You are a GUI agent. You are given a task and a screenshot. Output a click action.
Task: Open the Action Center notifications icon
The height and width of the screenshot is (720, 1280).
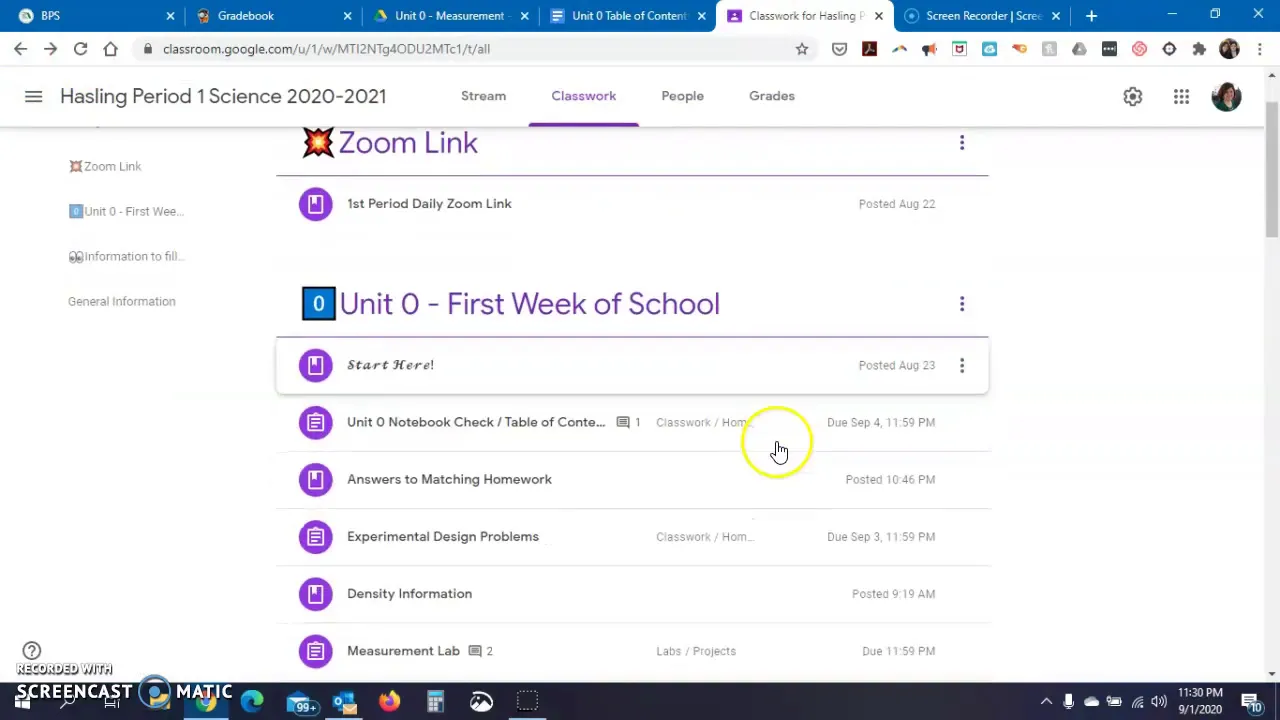[1251, 702]
